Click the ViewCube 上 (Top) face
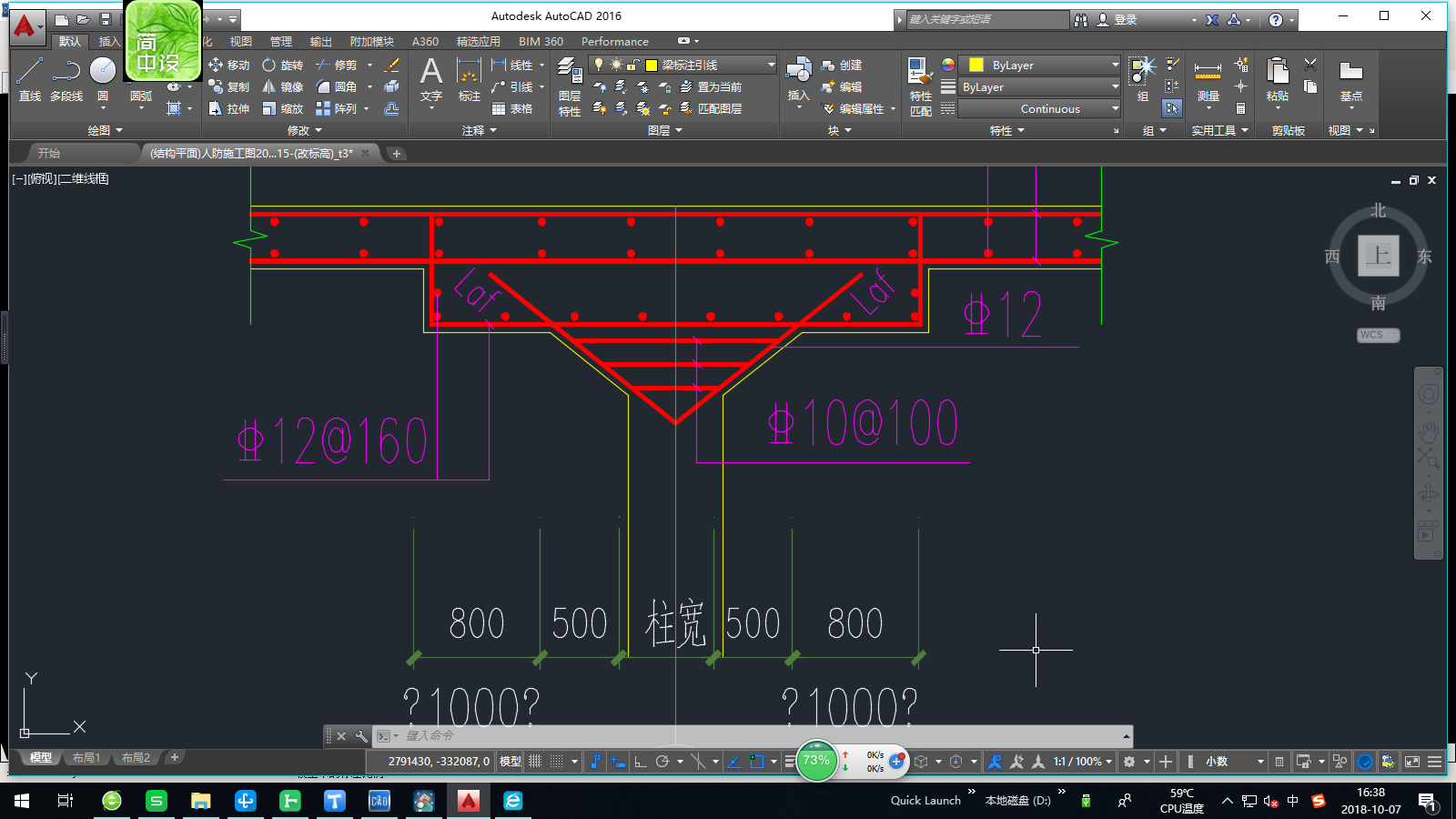The width and height of the screenshot is (1456, 819). tap(1378, 255)
